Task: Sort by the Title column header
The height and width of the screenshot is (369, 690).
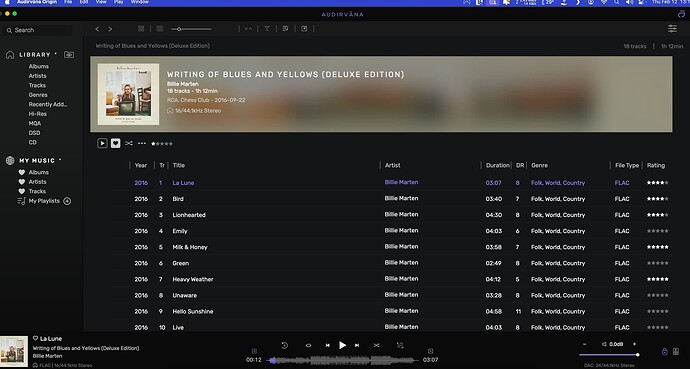Action: [x=179, y=165]
